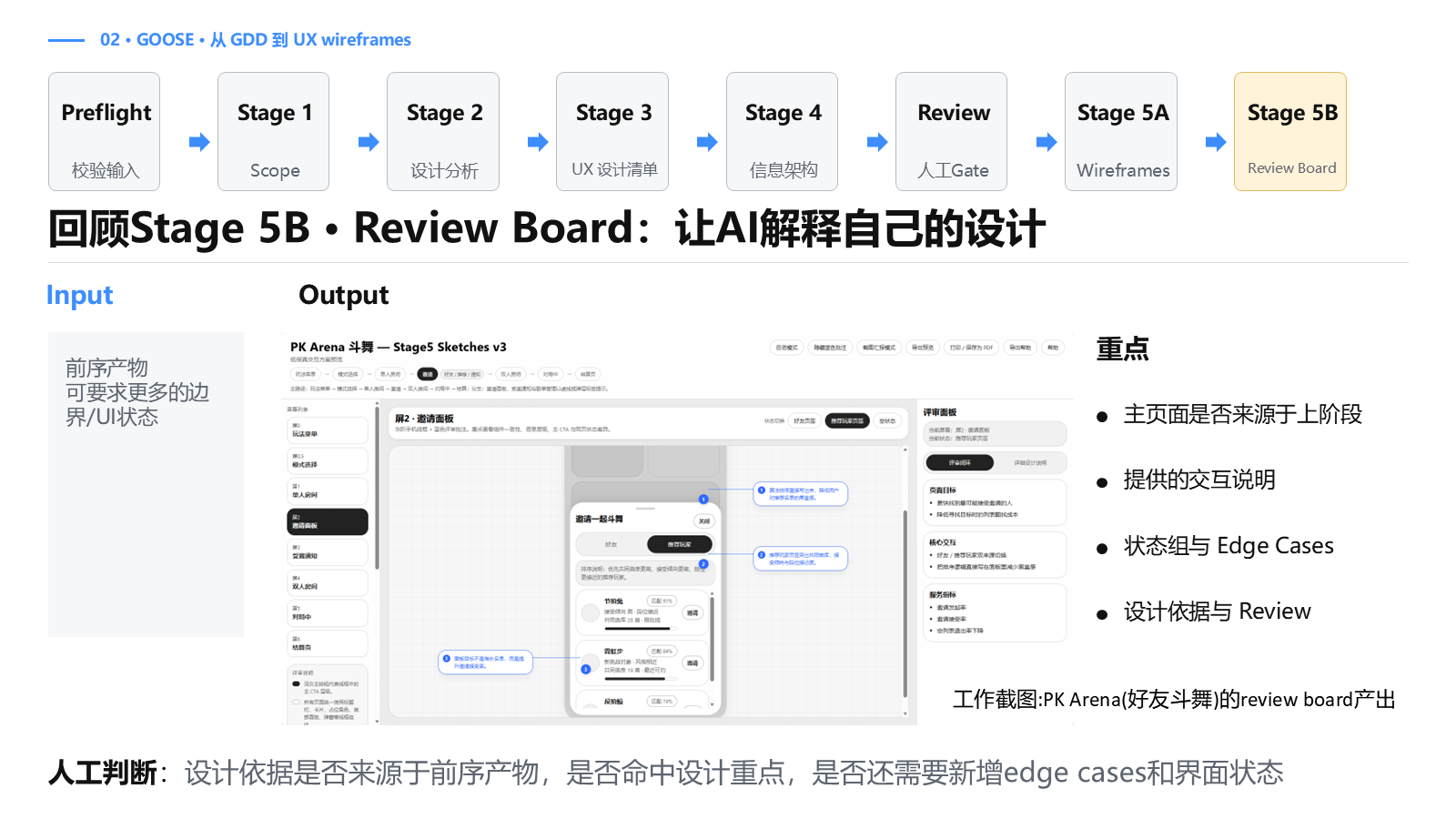Open annotation callout 2 beside the phone
Image resolution: width=1456 pixels, height=819 pixels.
tap(802, 558)
